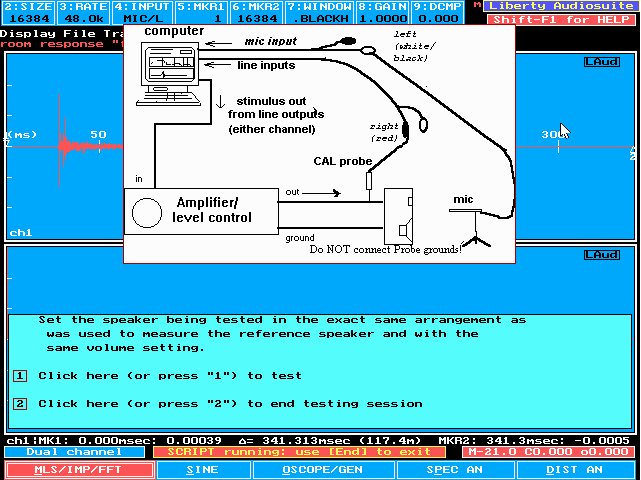Toggle the Dual channel indicator
Viewport: 641px width, 480px height.
coord(64,452)
